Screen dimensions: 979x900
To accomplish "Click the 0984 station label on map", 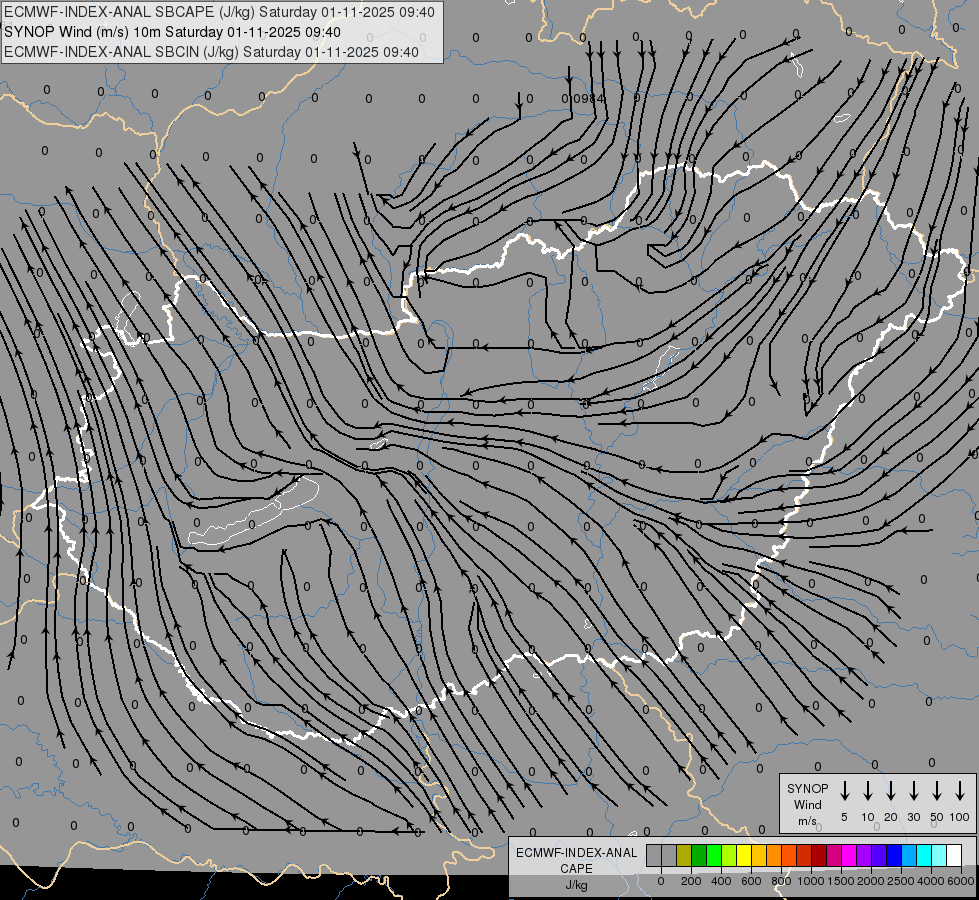I will point(589,99).
